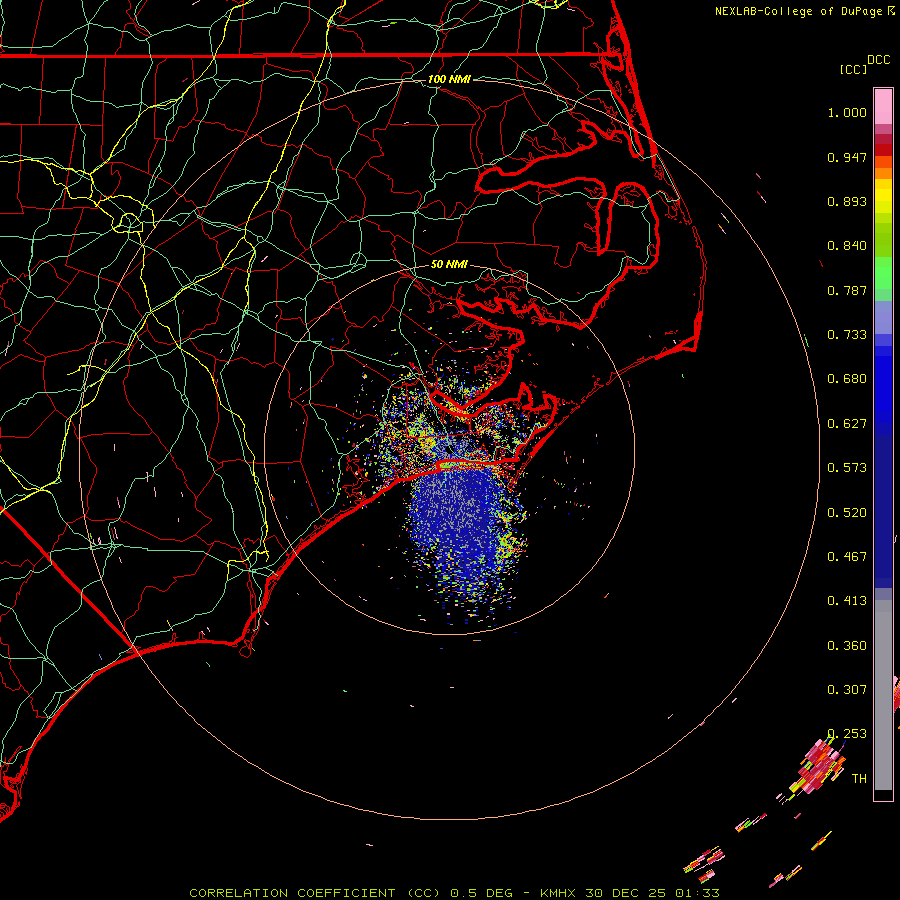Click the 0.893 legend value
The image size is (900, 900).
tap(847, 201)
